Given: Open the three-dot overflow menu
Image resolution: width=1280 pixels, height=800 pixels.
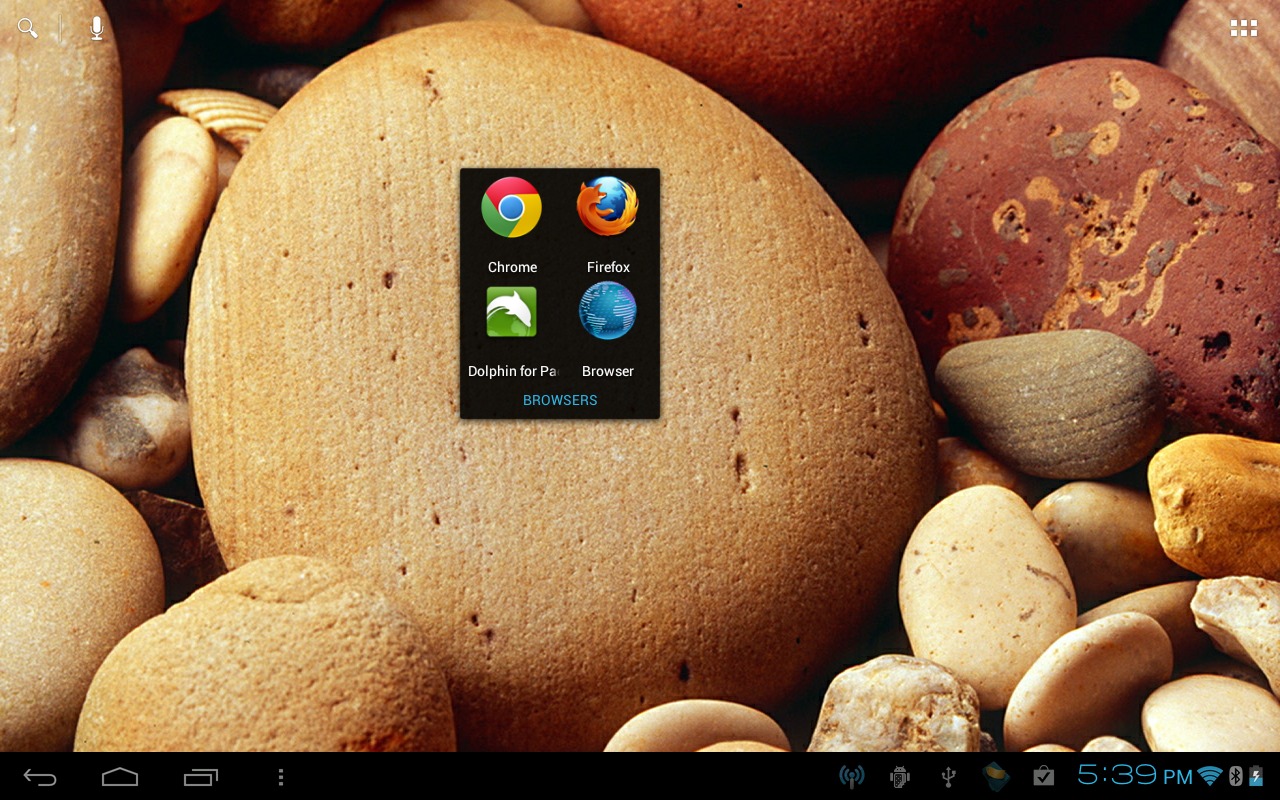Looking at the screenshot, I should pyautogui.click(x=281, y=777).
